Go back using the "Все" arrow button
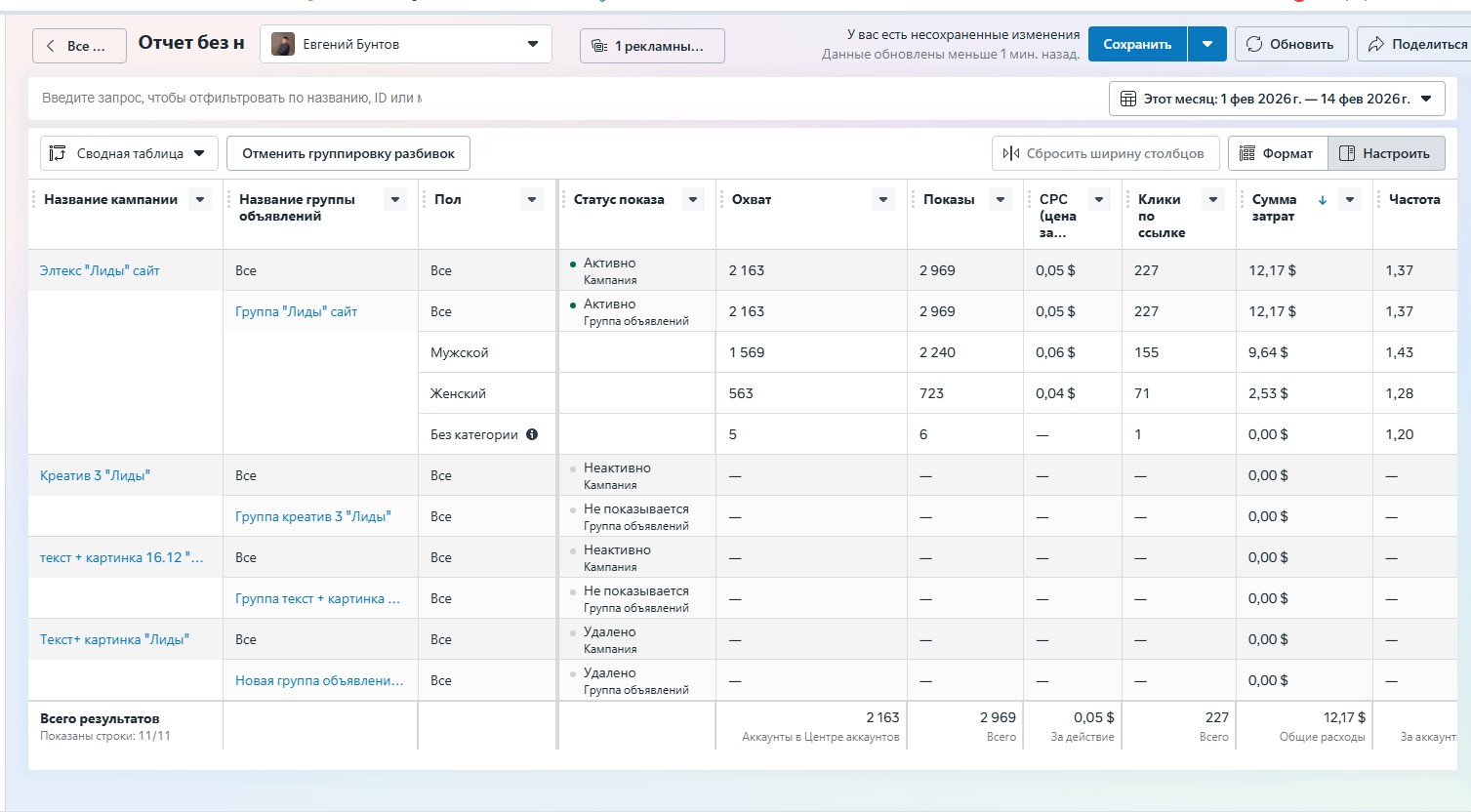This screenshot has height=812, width=1471. (79, 46)
